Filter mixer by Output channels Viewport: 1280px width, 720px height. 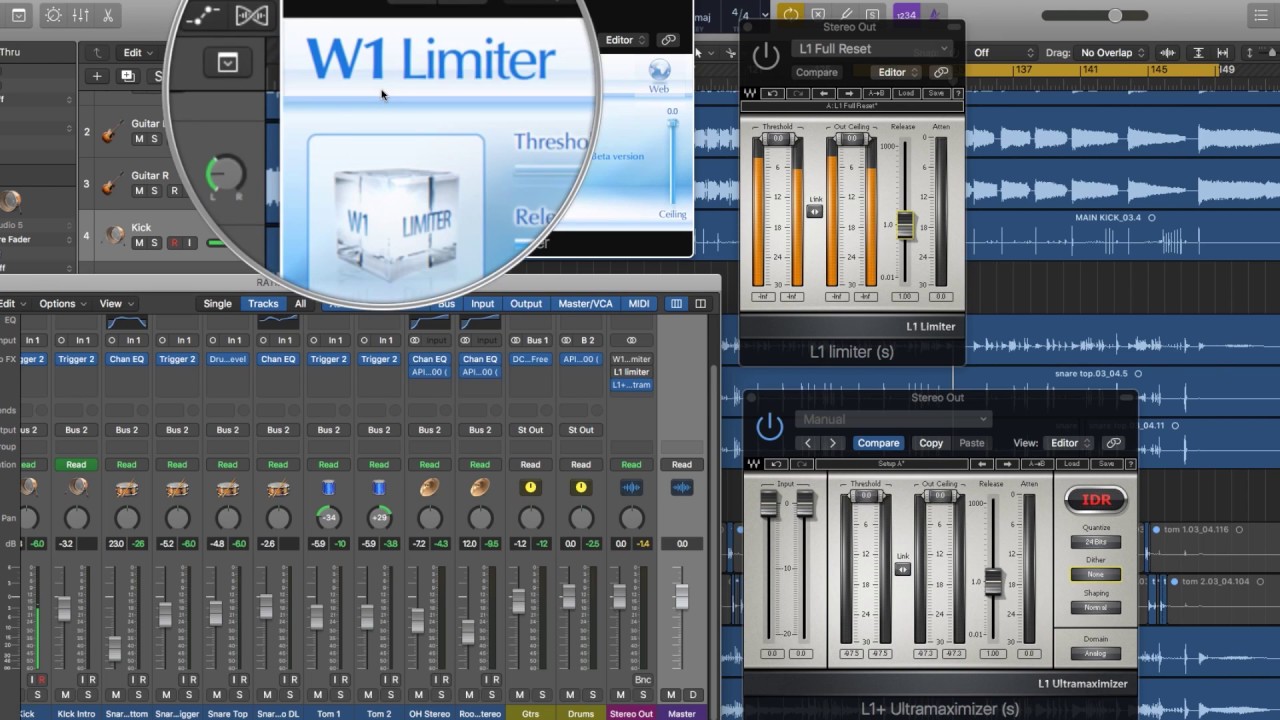526,304
